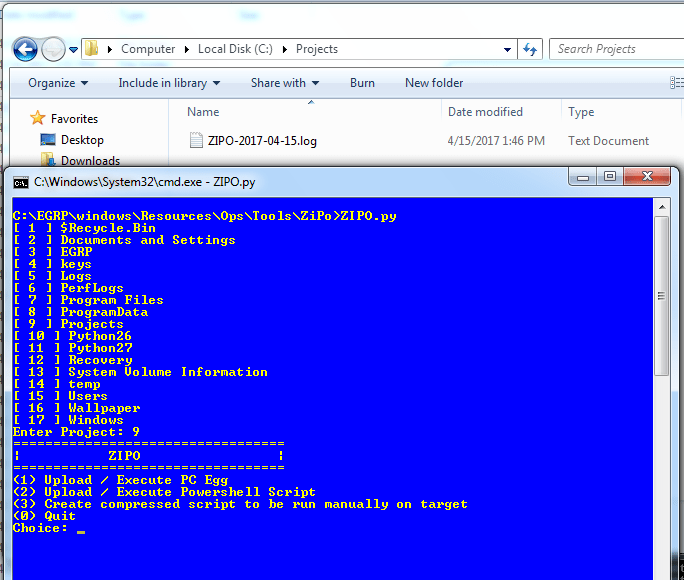Expand the Share with dropdown
Image resolution: width=684 pixels, height=580 pixels.
(x=285, y=83)
